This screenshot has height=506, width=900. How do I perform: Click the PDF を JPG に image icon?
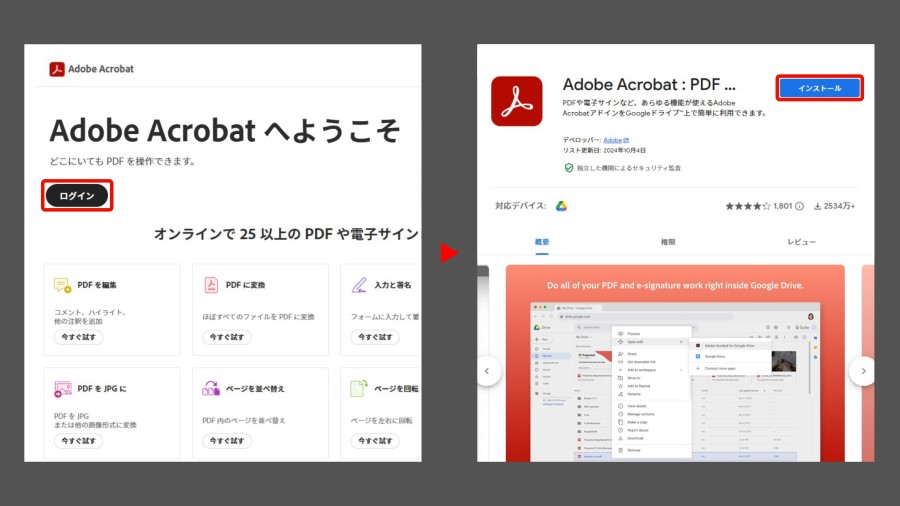pos(63,388)
